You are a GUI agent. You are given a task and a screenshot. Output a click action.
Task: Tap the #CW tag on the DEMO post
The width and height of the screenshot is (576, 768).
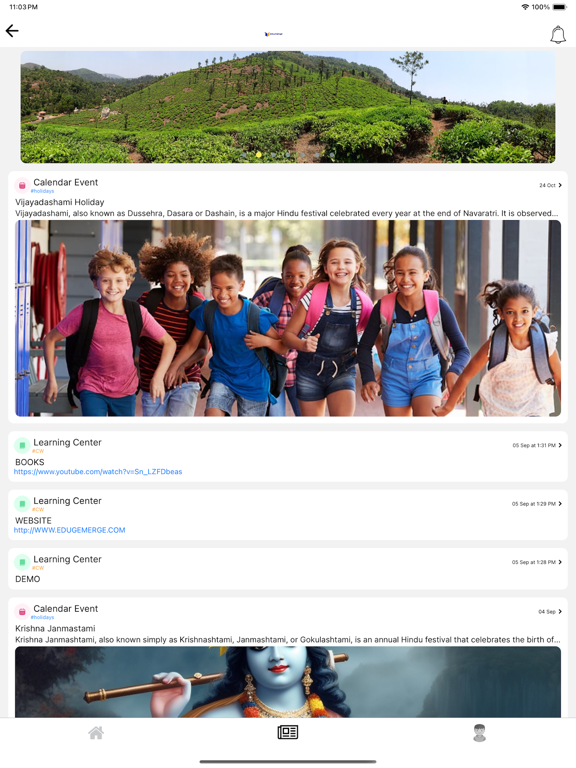[x=38, y=568]
